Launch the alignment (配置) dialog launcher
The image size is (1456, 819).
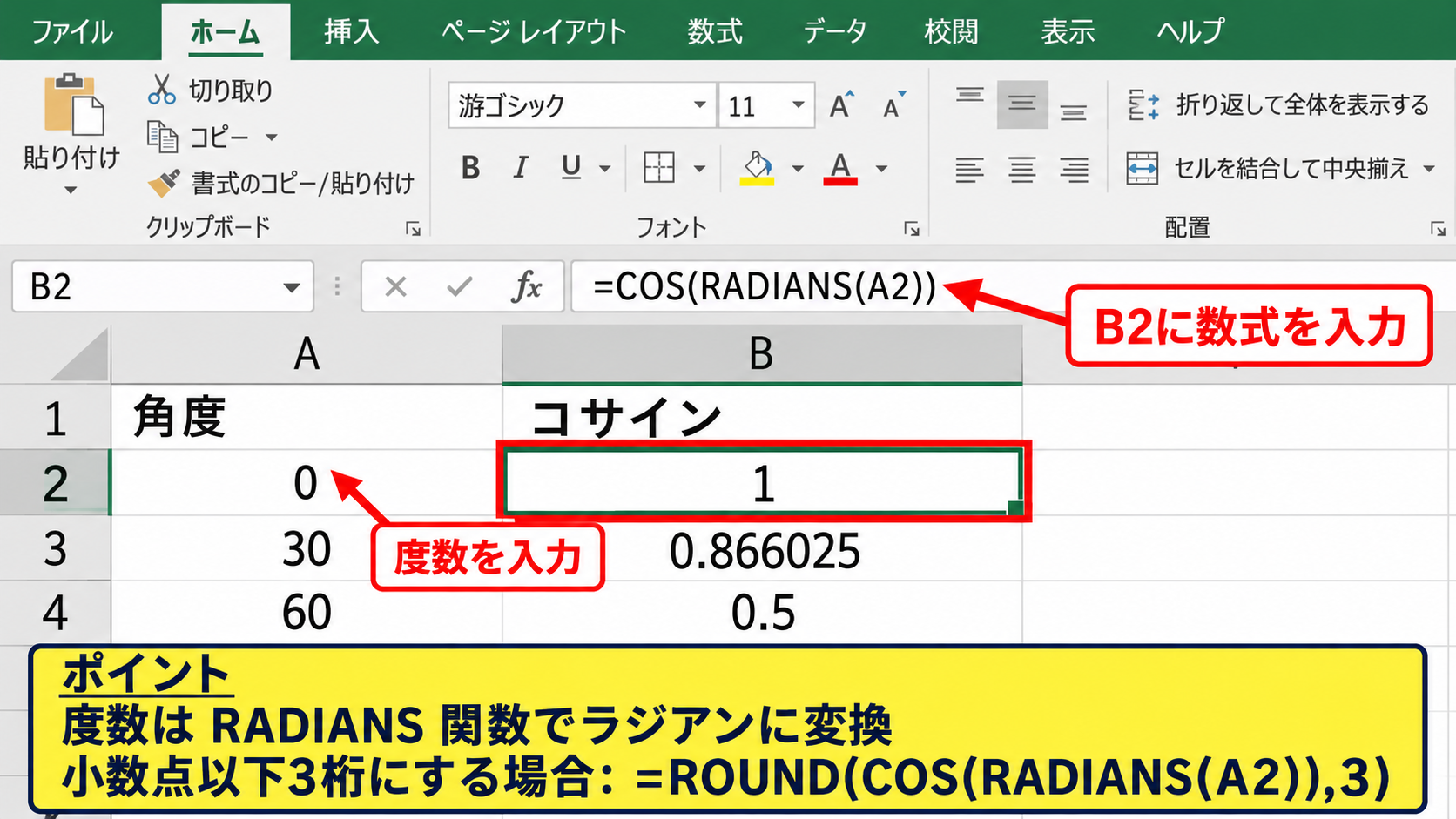[1438, 229]
